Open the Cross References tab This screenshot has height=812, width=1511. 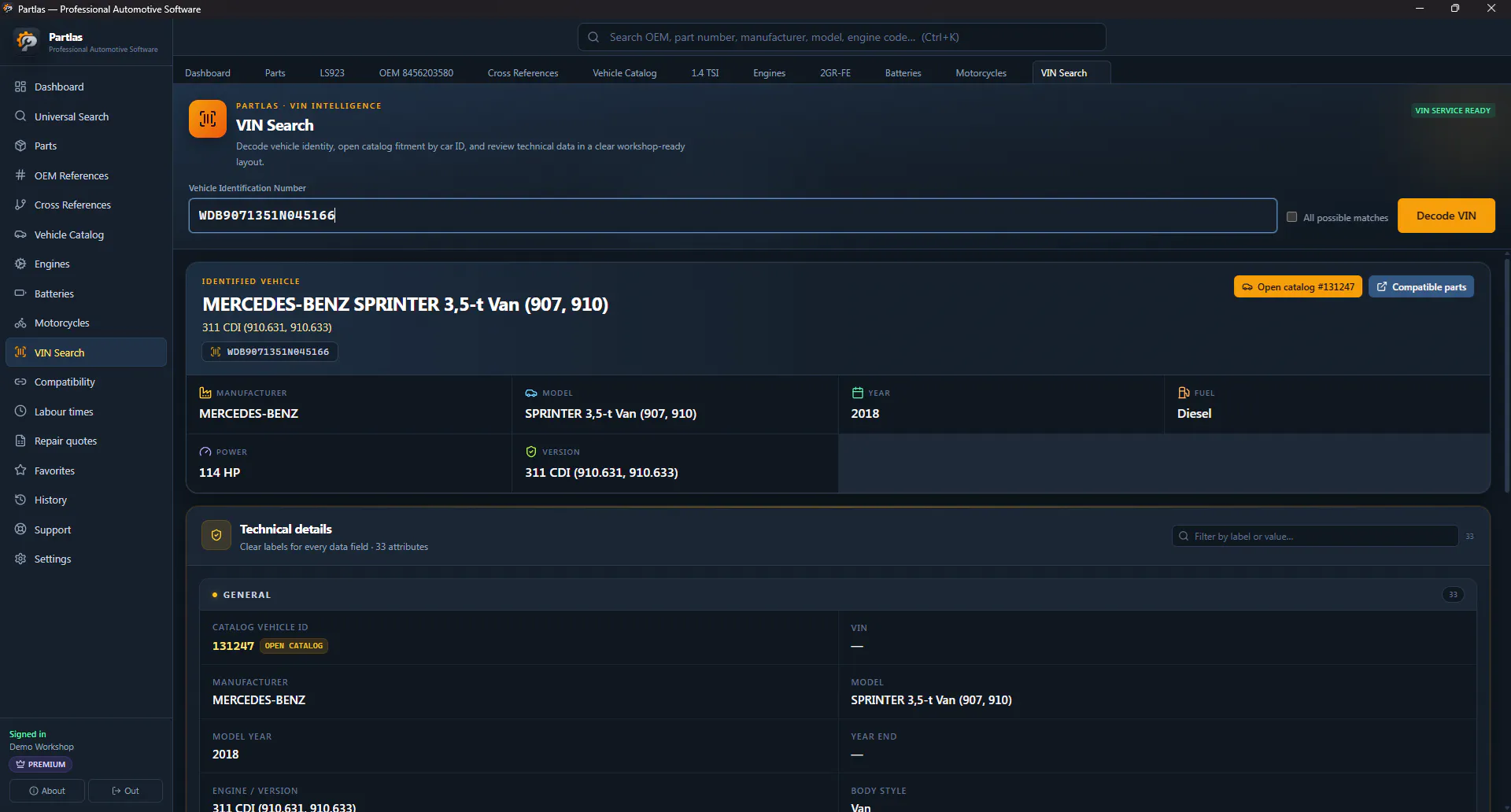pyautogui.click(x=523, y=72)
